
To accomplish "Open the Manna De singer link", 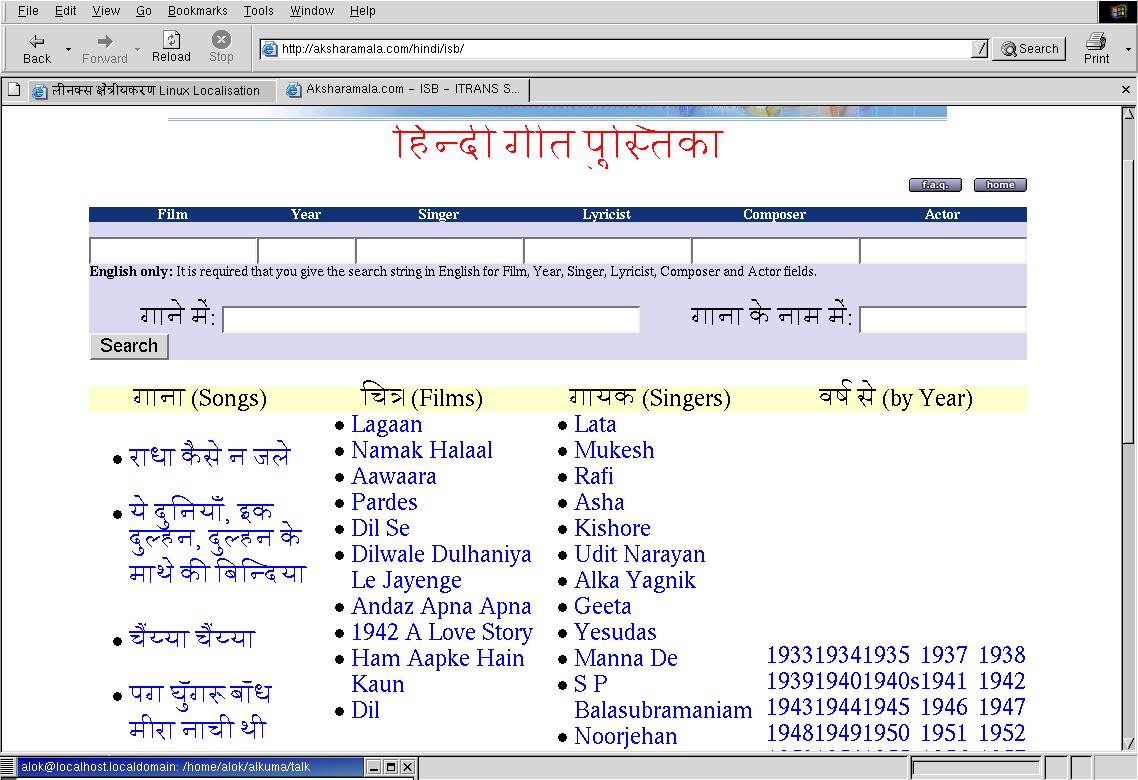I will pyautogui.click(x=626, y=658).
